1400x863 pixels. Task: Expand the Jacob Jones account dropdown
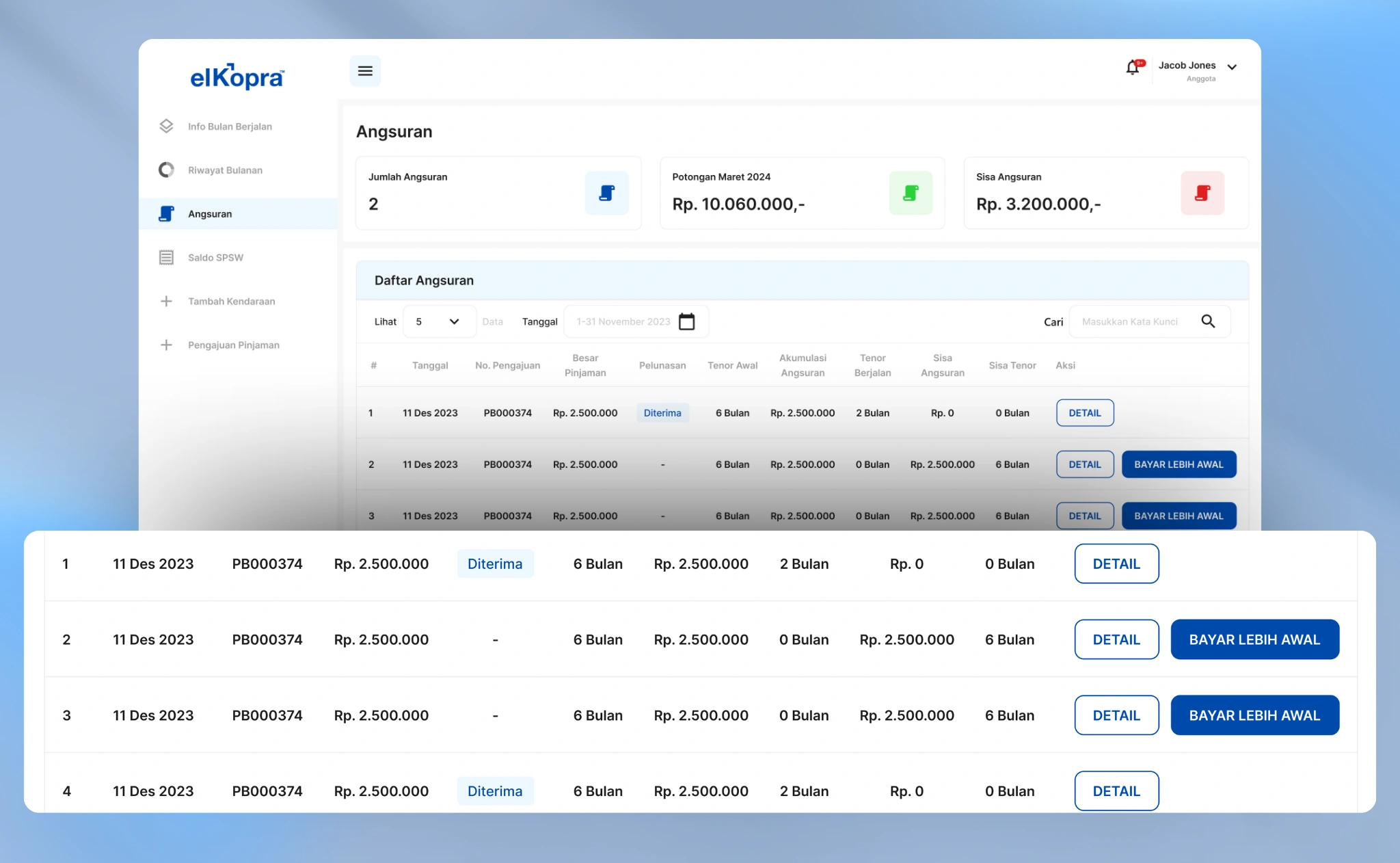coord(1232,67)
